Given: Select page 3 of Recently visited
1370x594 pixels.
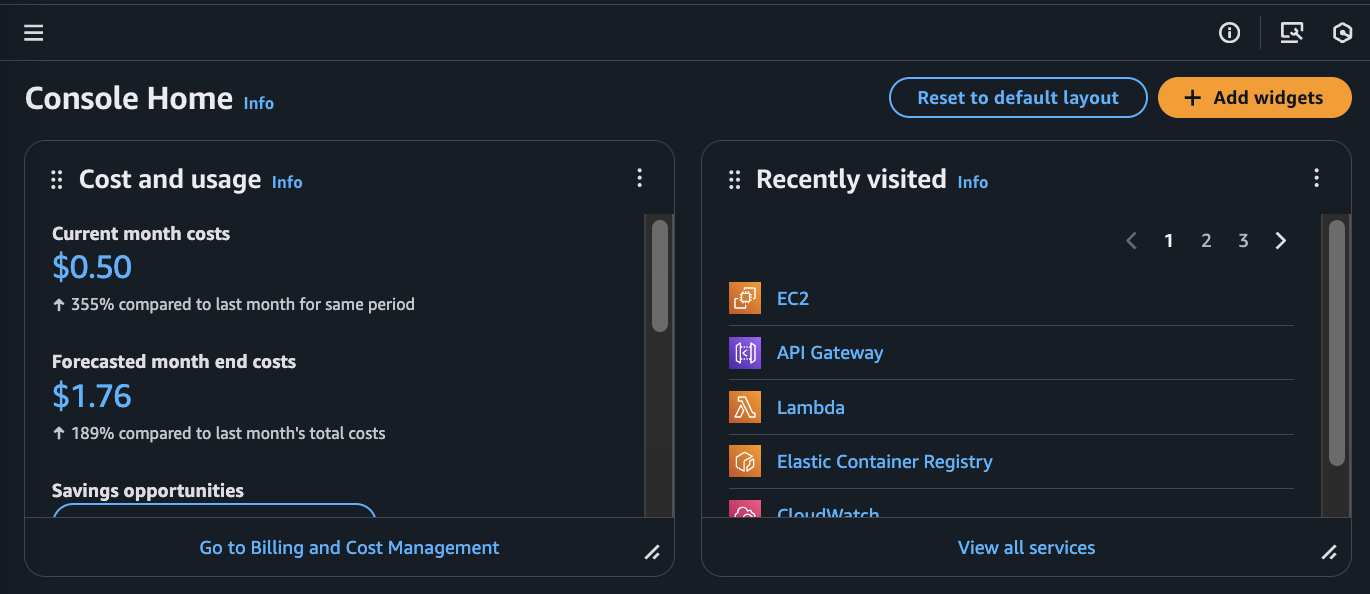Looking at the screenshot, I should click(x=1243, y=240).
